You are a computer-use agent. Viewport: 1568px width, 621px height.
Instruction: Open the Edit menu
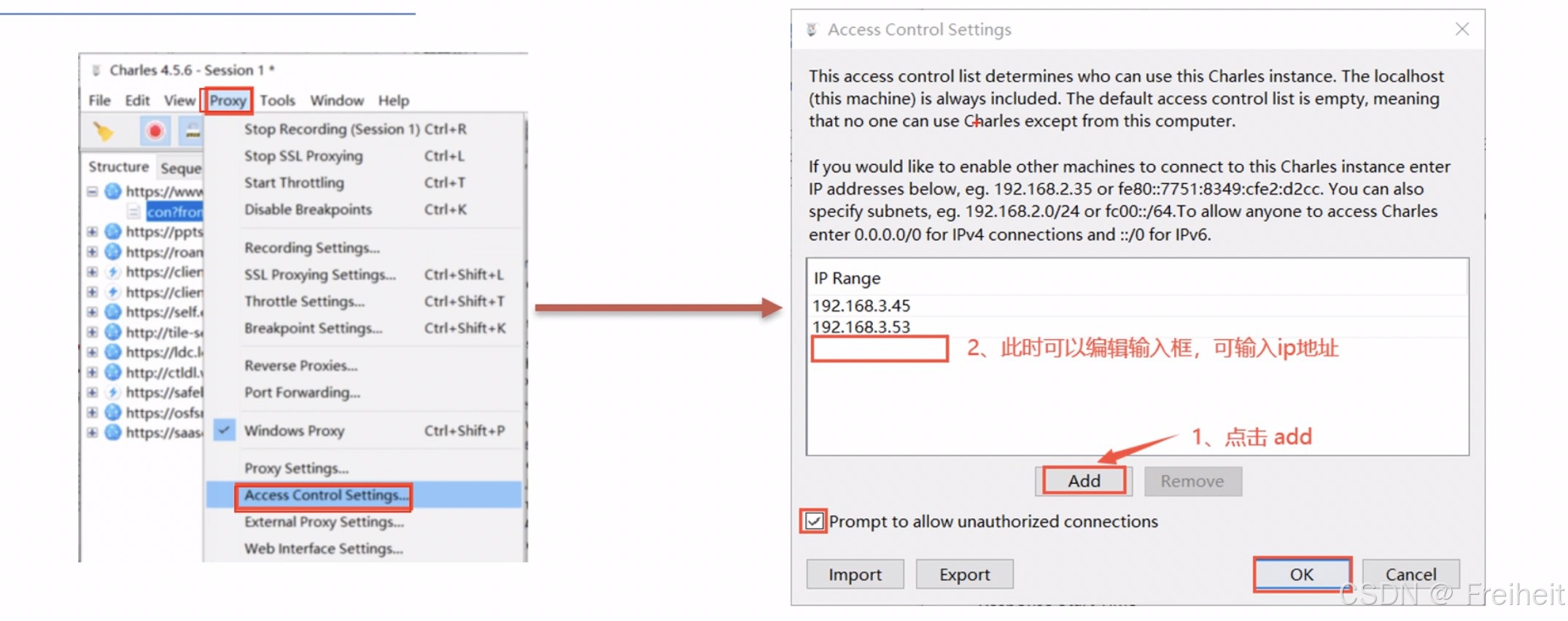[137, 101]
